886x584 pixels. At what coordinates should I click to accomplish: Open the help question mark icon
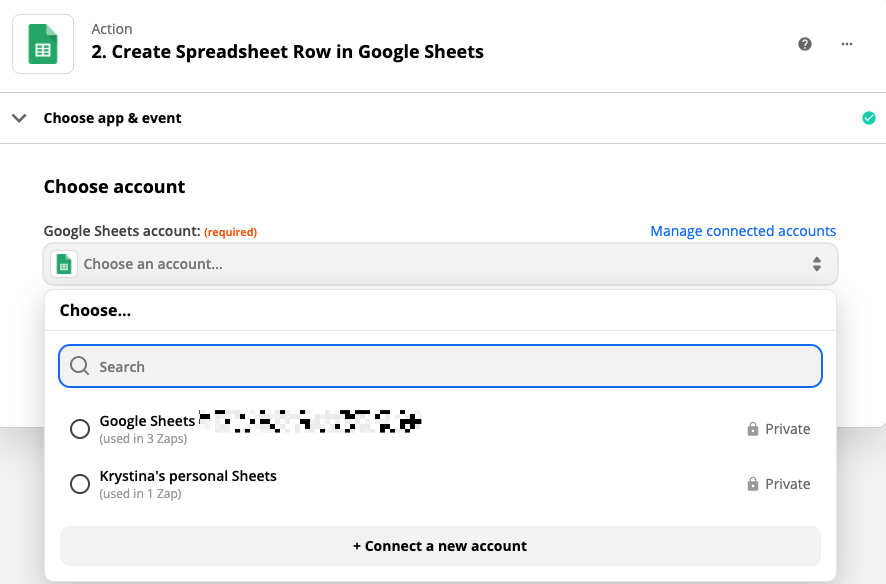click(x=805, y=44)
